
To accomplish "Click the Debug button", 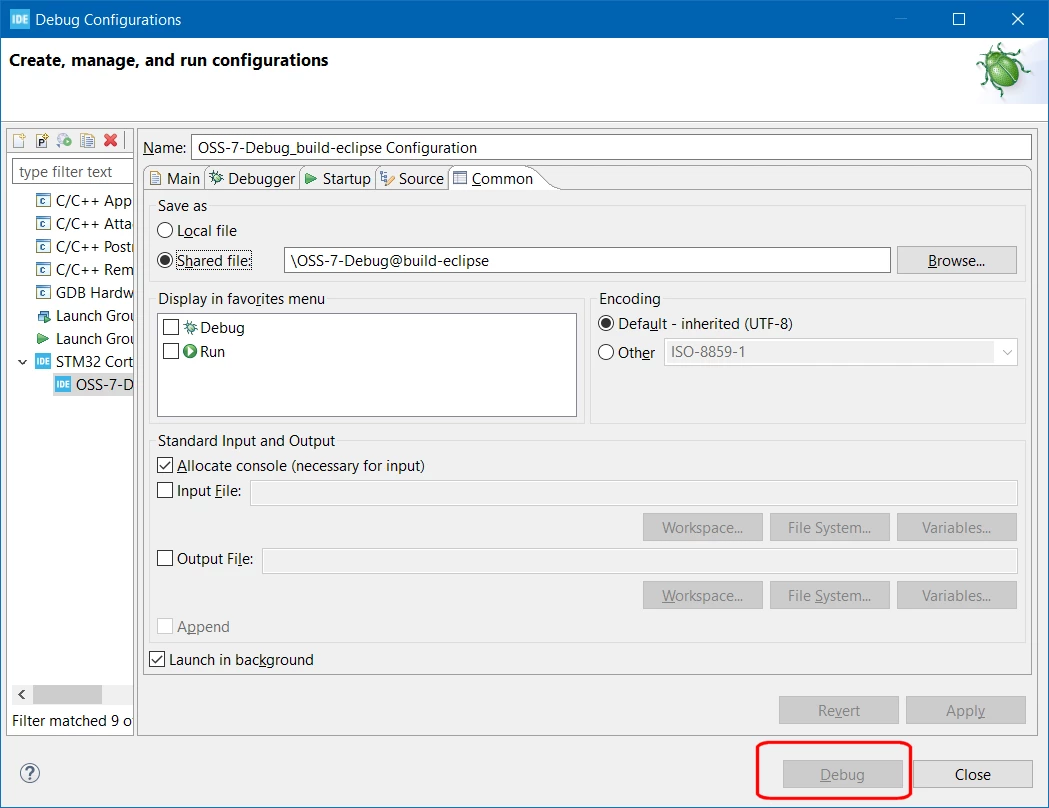I will (x=842, y=774).
